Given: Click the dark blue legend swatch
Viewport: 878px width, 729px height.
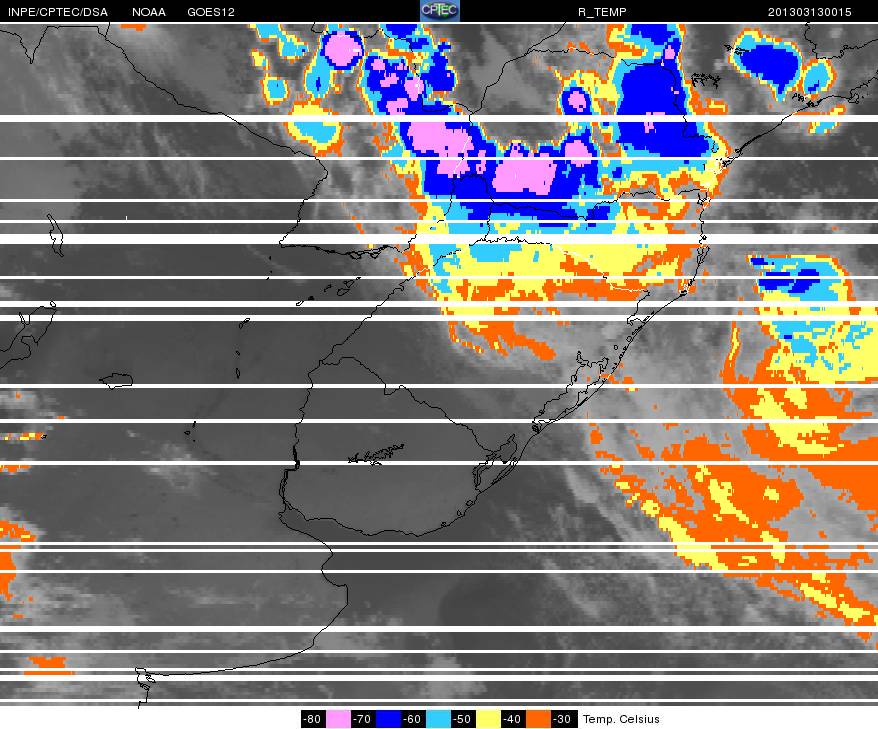Looking at the screenshot, I should pos(388,719).
